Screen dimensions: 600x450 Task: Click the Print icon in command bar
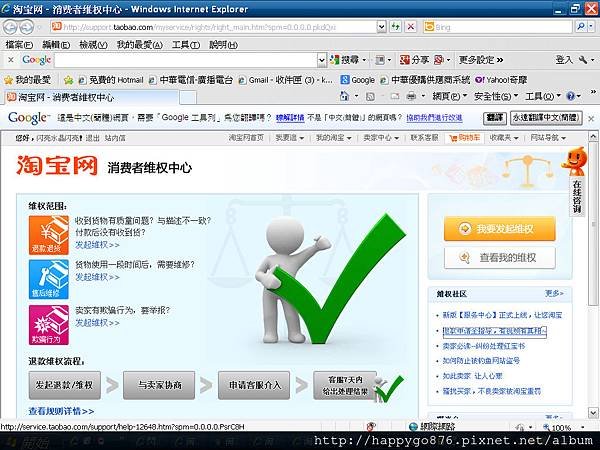click(411, 96)
